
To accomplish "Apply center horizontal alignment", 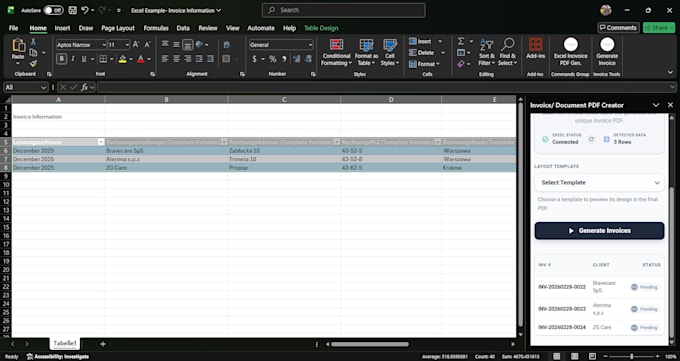I will click(x=176, y=59).
